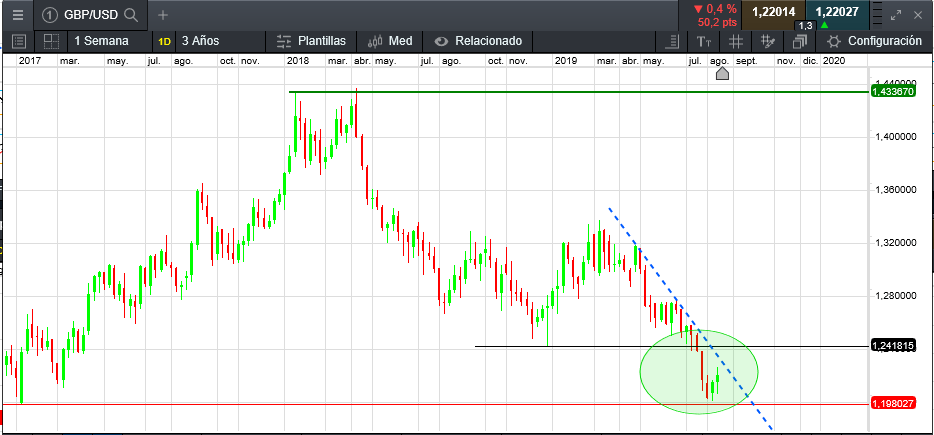This screenshot has width=934, height=435.
Task: Open GBP/USD symbol search magnifier
Action: (131, 15)
